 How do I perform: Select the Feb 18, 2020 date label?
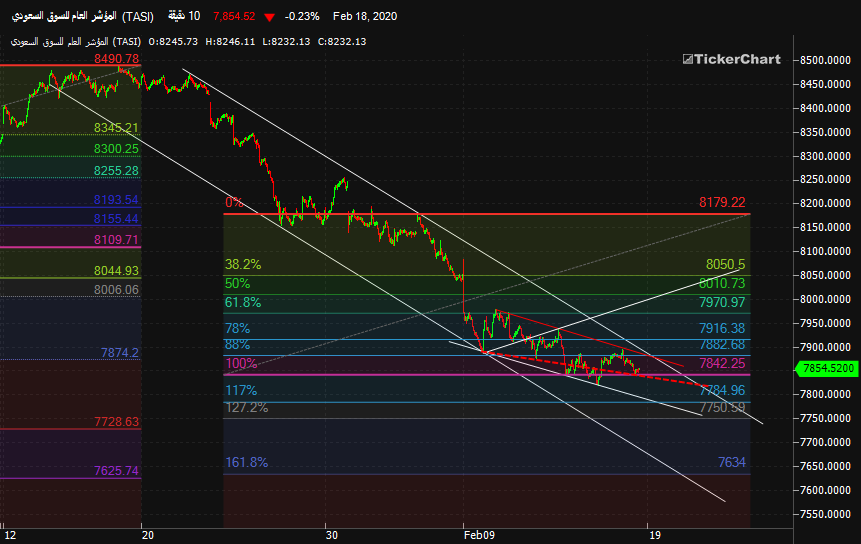(364, 16)
